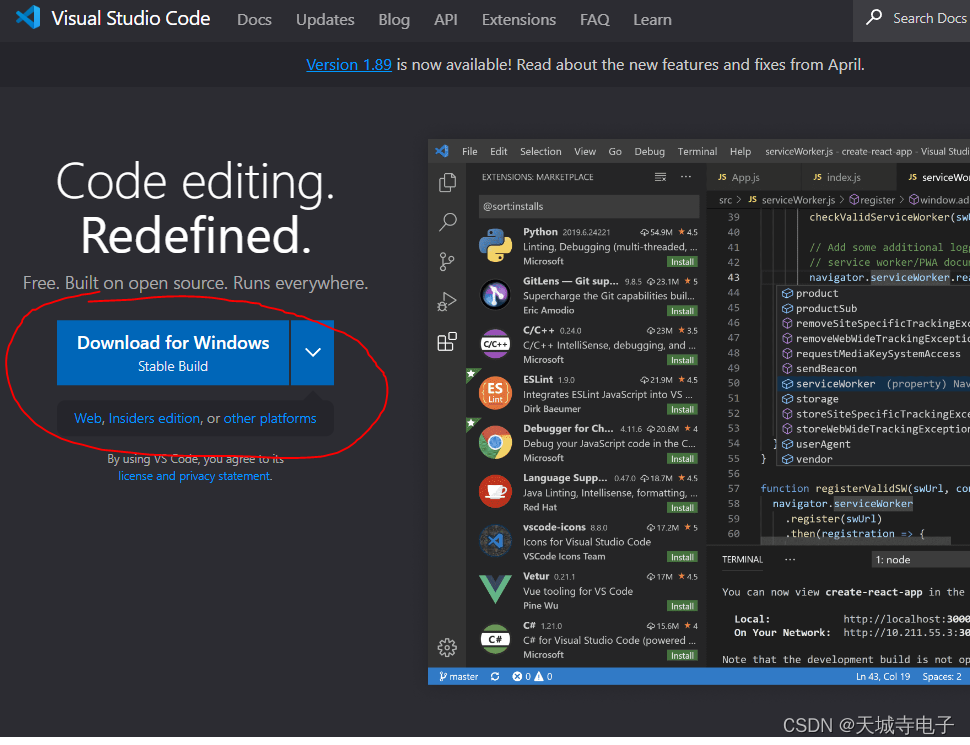Select the Search icon in activity bar
This screenshot has width=970, height=745.
pos(447,222)
